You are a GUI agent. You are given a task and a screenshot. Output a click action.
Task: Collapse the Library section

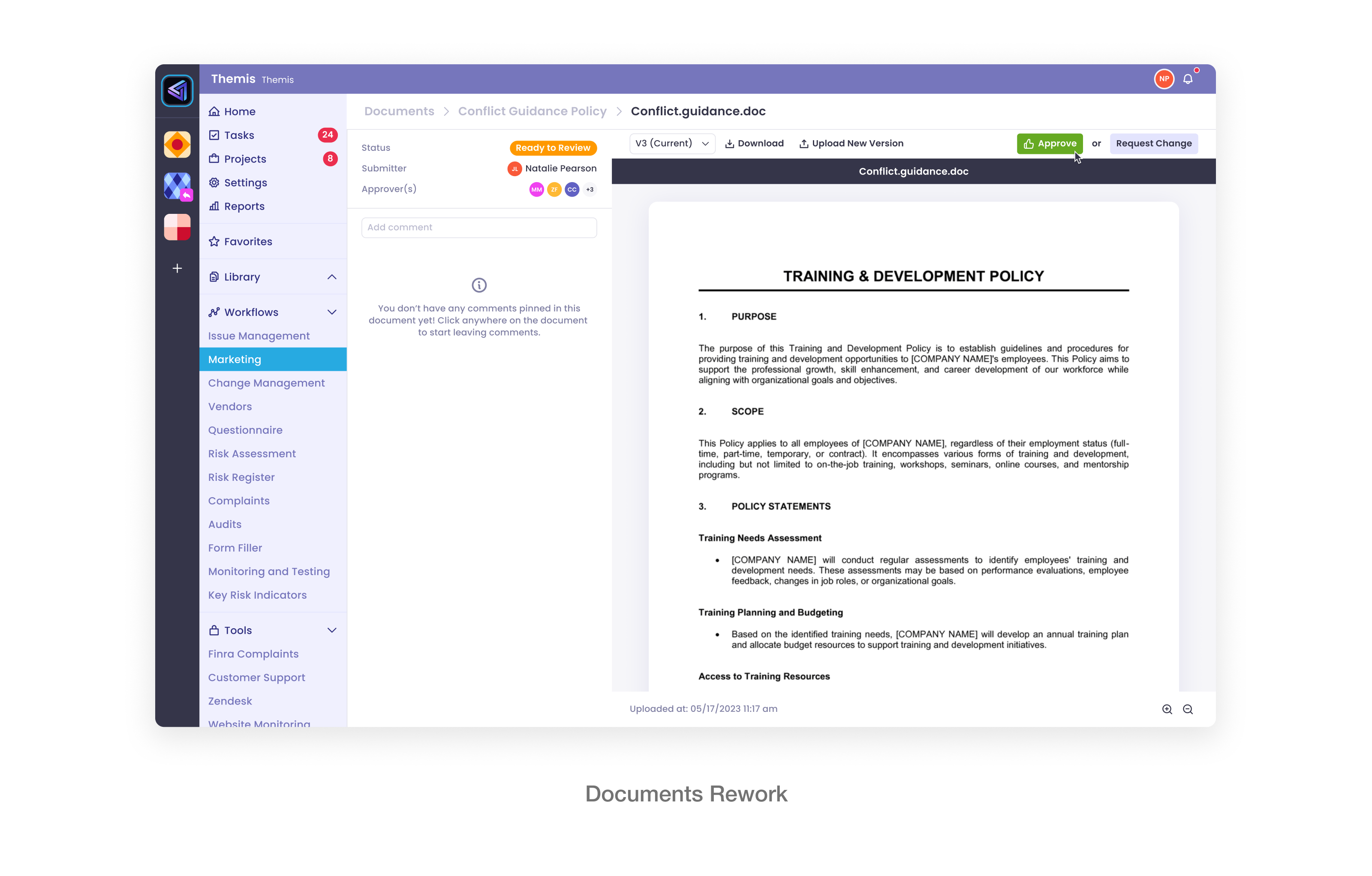pyautogui.click(x=332, y=277)
